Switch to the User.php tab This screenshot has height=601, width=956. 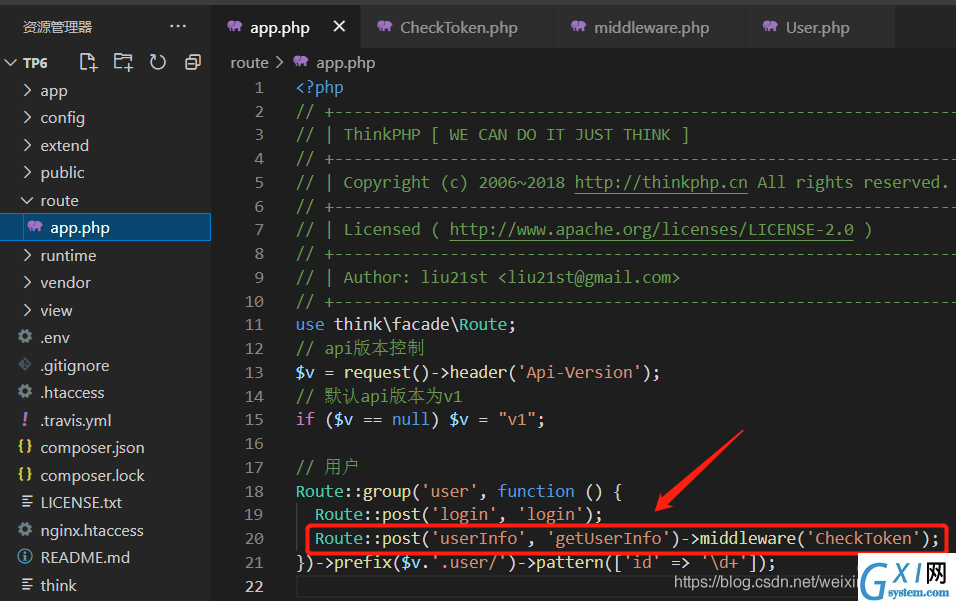tap(820, 27)
